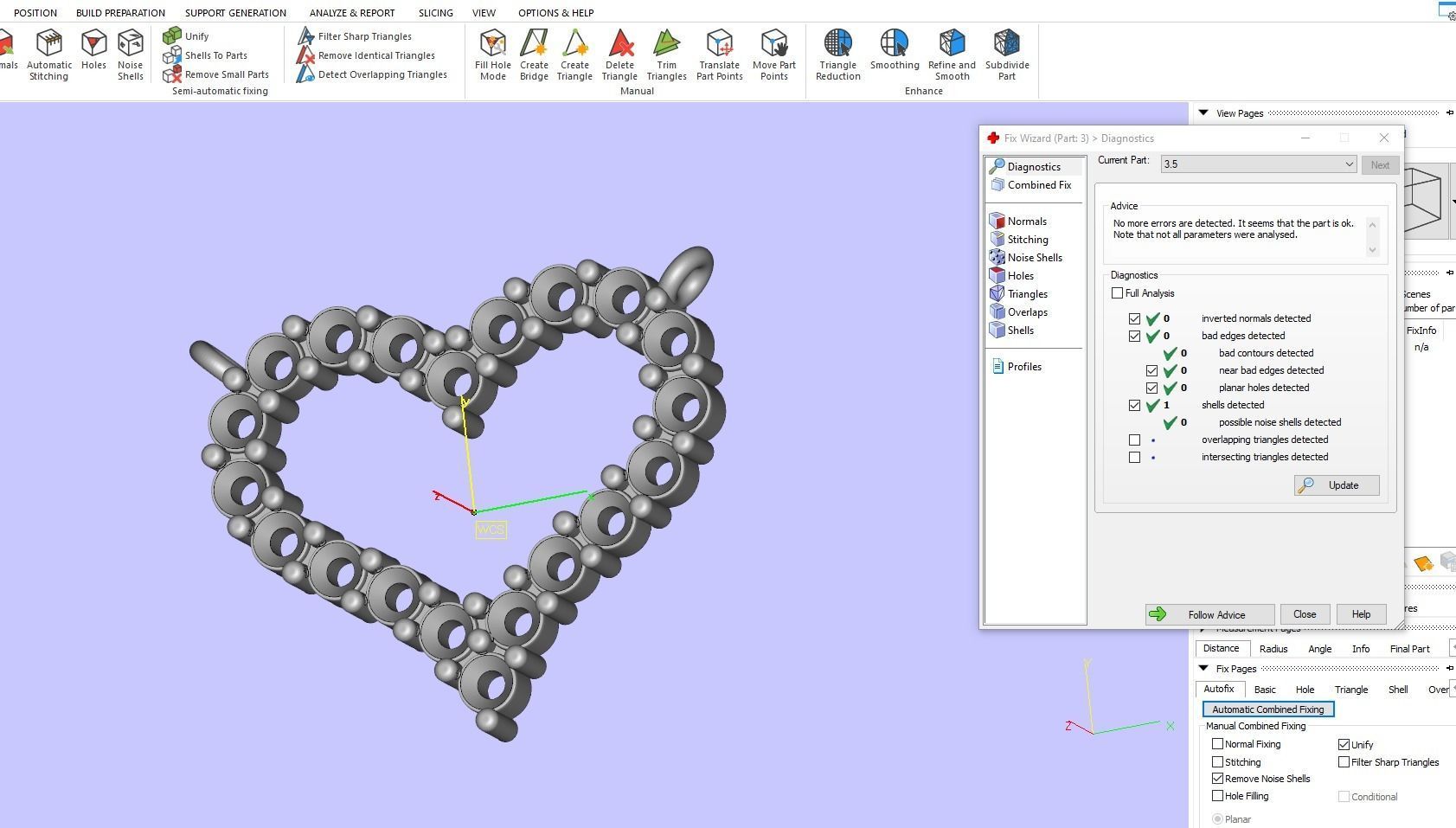Open the Triangle Reduction tool
Screen dimensions: 1456x828
[x=838, y=55]
